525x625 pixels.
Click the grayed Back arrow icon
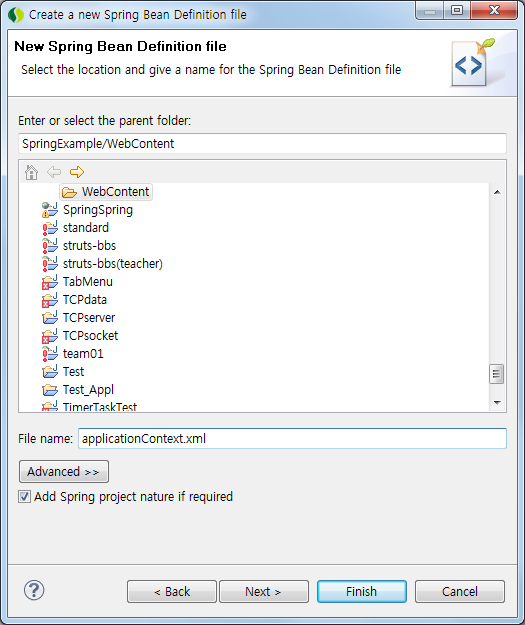tap(54, 172)
